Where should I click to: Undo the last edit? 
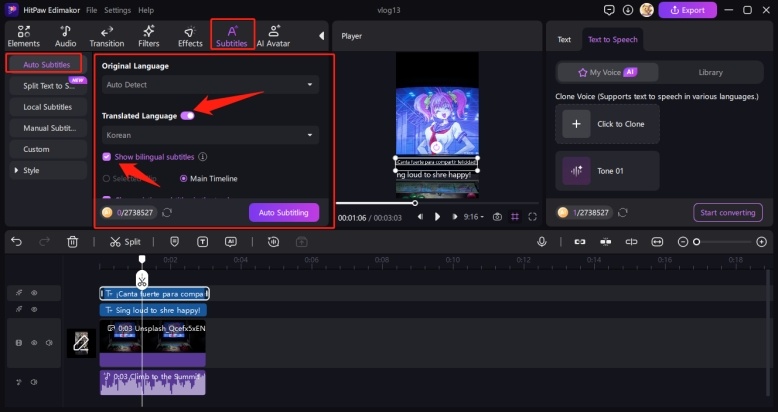tap(16, 242)
